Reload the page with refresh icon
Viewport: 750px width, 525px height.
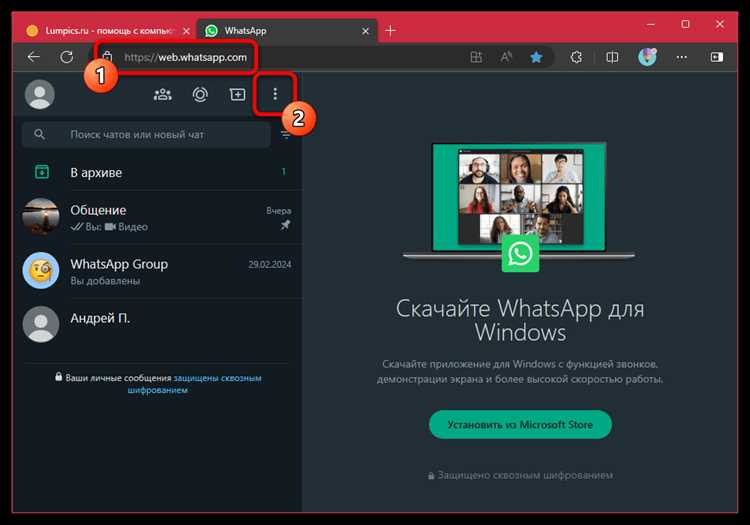66,57
